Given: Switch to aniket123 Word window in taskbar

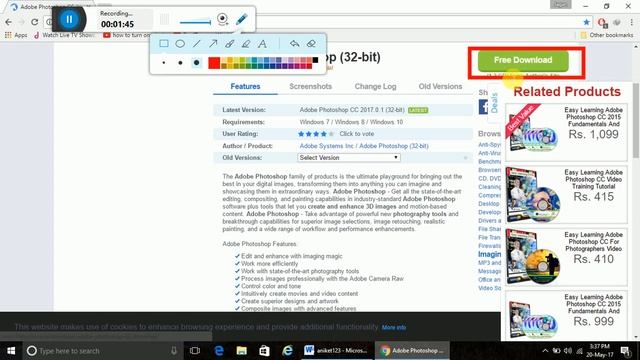Looking at the screenshot, I should click(x=336, y=351).
